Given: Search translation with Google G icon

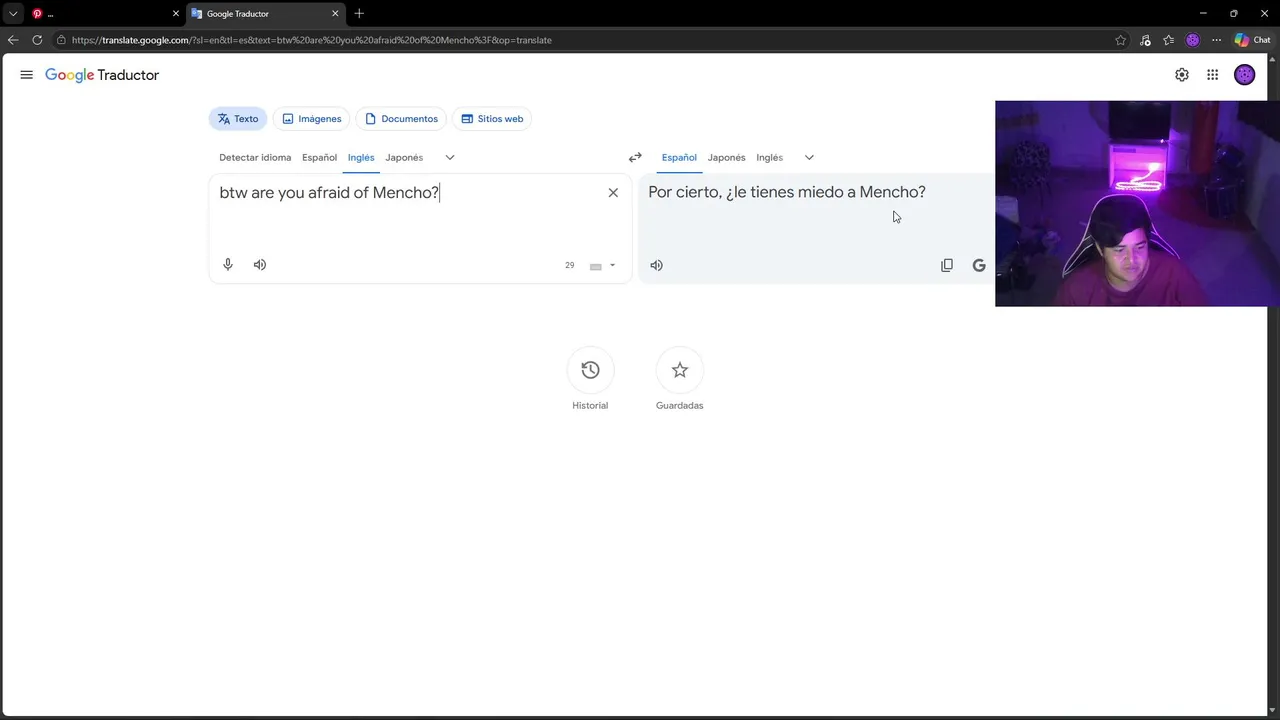Looking at the screenshot, I should [x=979, y=265].
